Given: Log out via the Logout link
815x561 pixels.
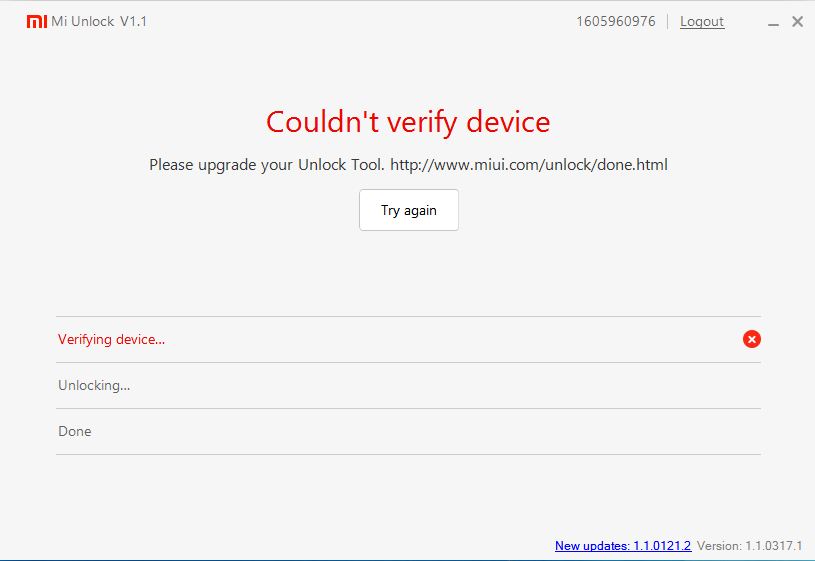Looking at the screenshot, I should pyautogui.click(x=702, y=22).
